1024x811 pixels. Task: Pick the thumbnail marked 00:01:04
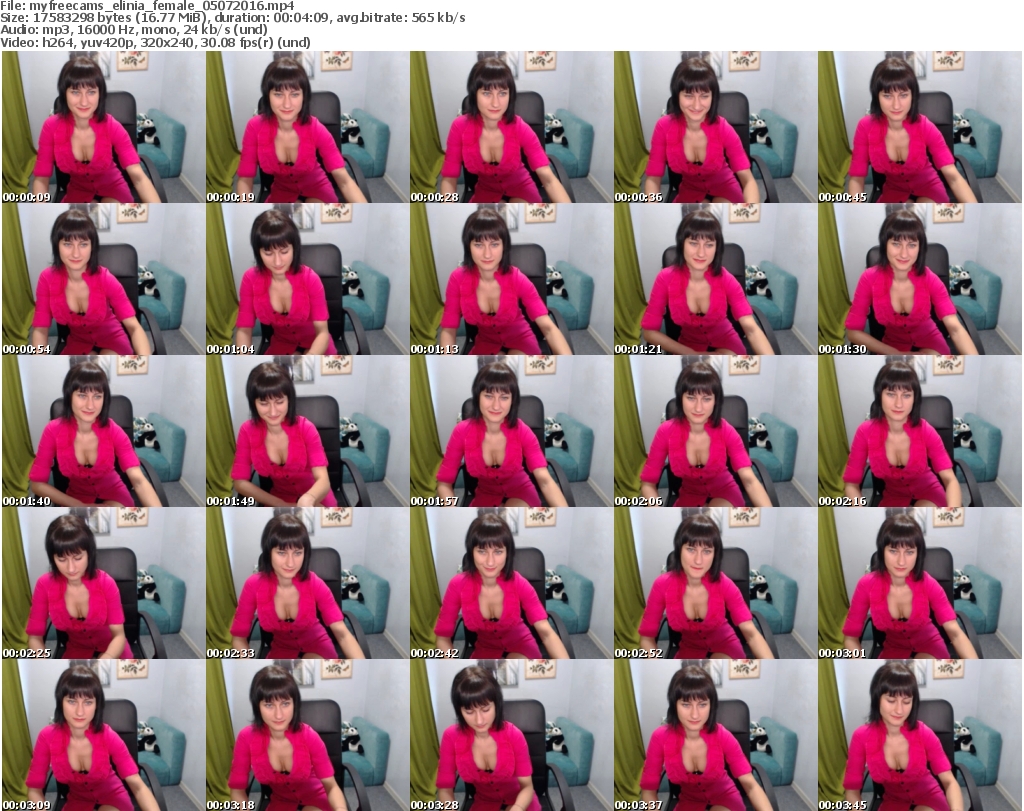(x=308, y=279)
